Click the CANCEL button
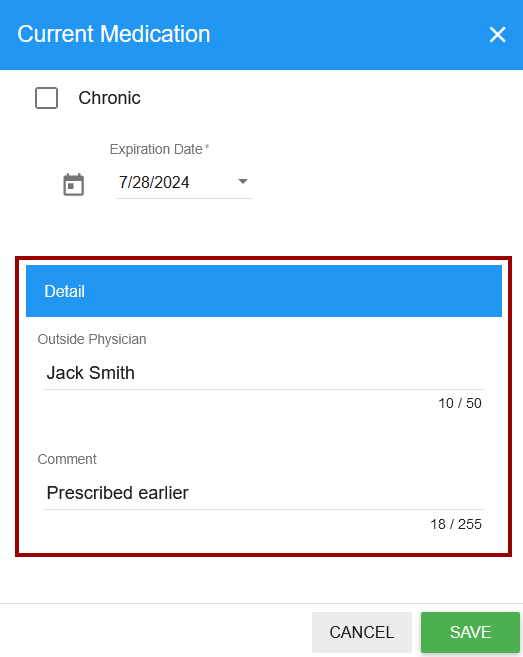Viewport: 523px width, 657px height. (362, 632)
